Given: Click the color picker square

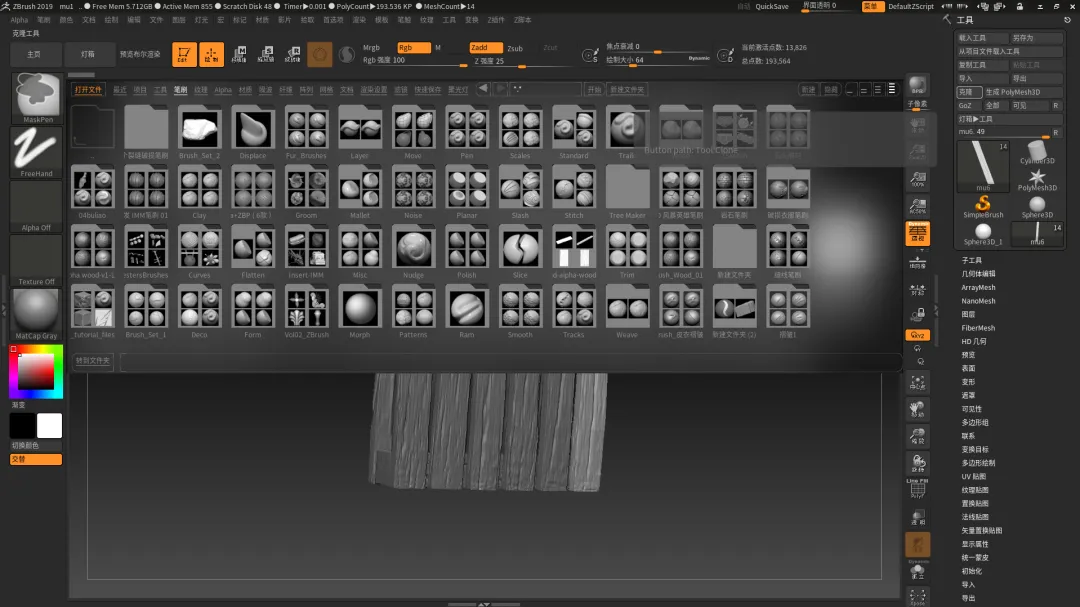Looking at the screenshot, I should (37, 372).
